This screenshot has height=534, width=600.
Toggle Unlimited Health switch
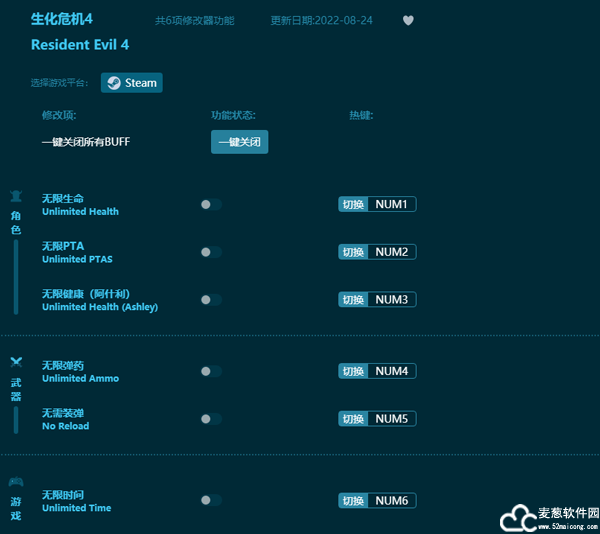pyautogui.click(x=211, y=205)
